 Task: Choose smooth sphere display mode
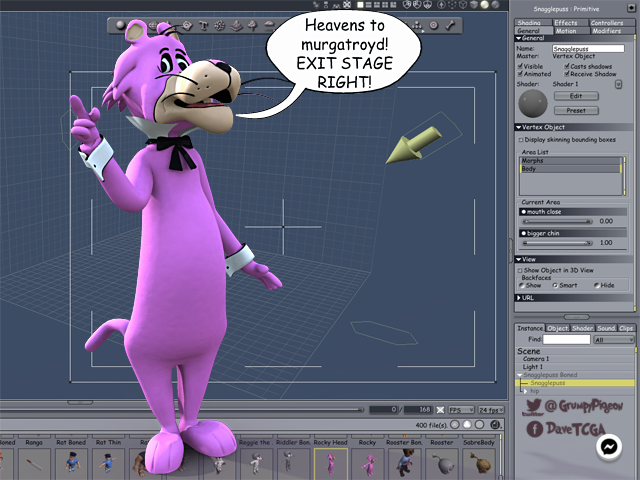[484, 4]
